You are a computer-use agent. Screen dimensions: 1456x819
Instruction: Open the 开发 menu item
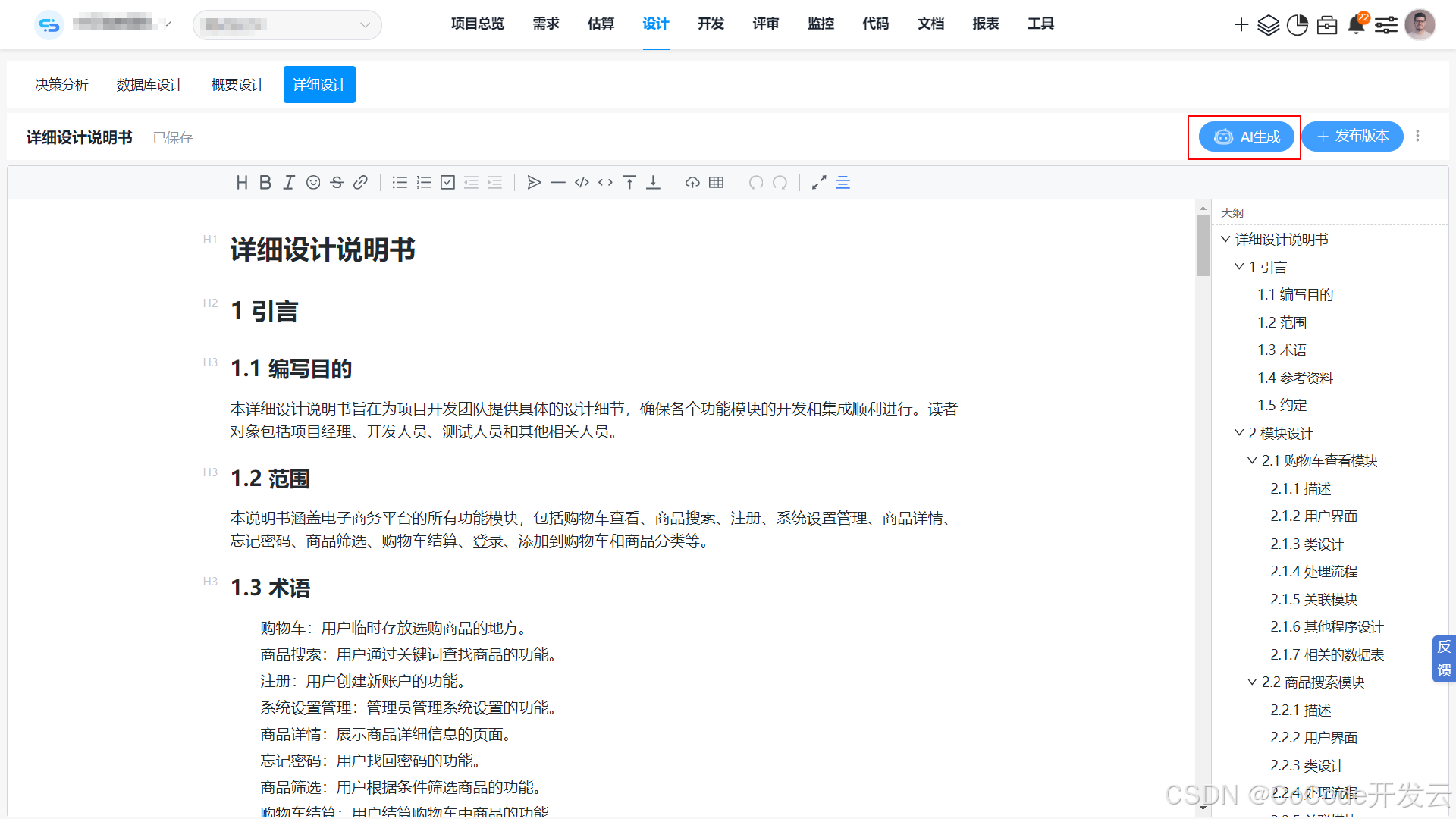coord(711,24)
